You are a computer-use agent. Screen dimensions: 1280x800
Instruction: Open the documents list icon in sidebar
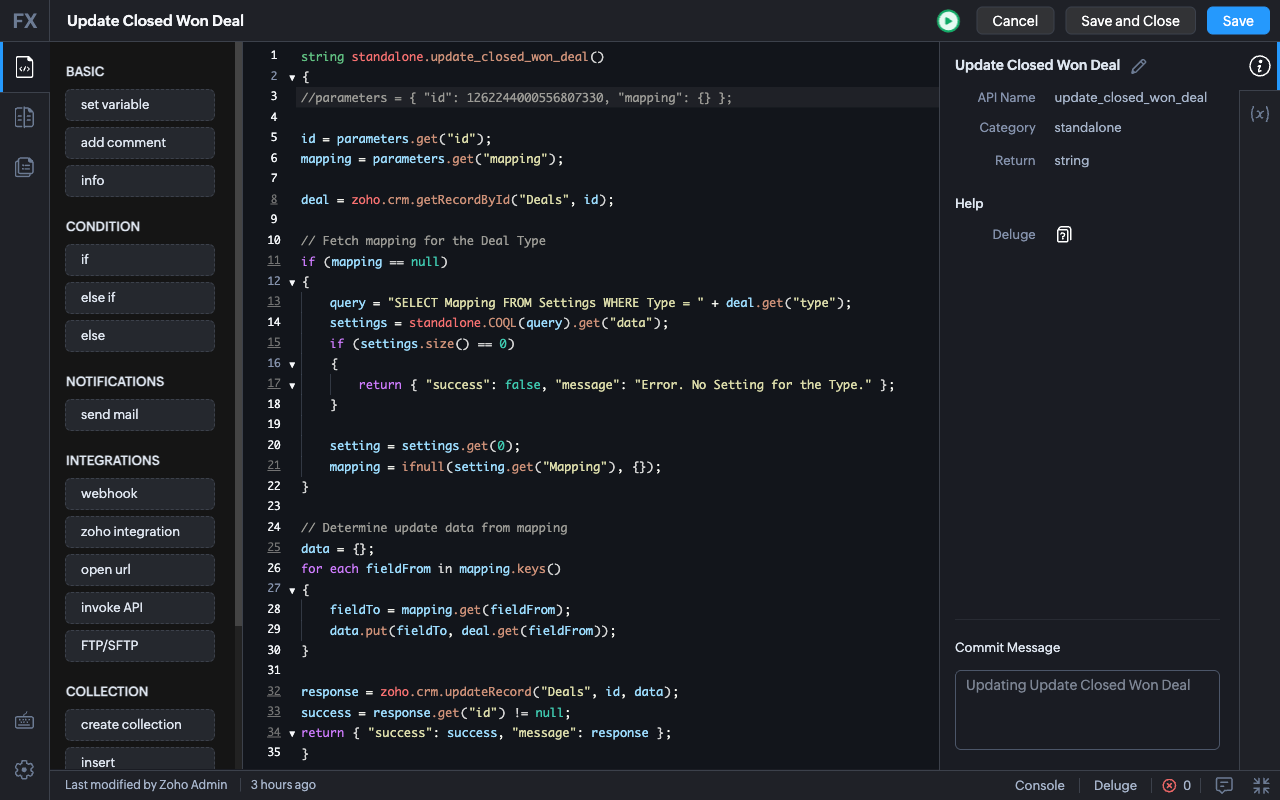coord(25,167)
